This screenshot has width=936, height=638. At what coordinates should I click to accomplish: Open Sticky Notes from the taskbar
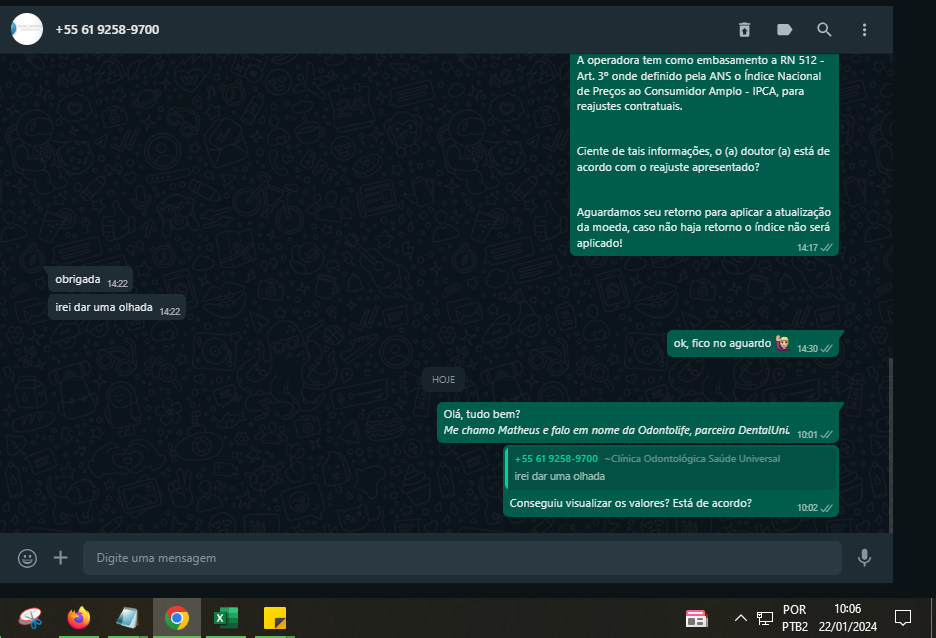click(x=275, y=618)
